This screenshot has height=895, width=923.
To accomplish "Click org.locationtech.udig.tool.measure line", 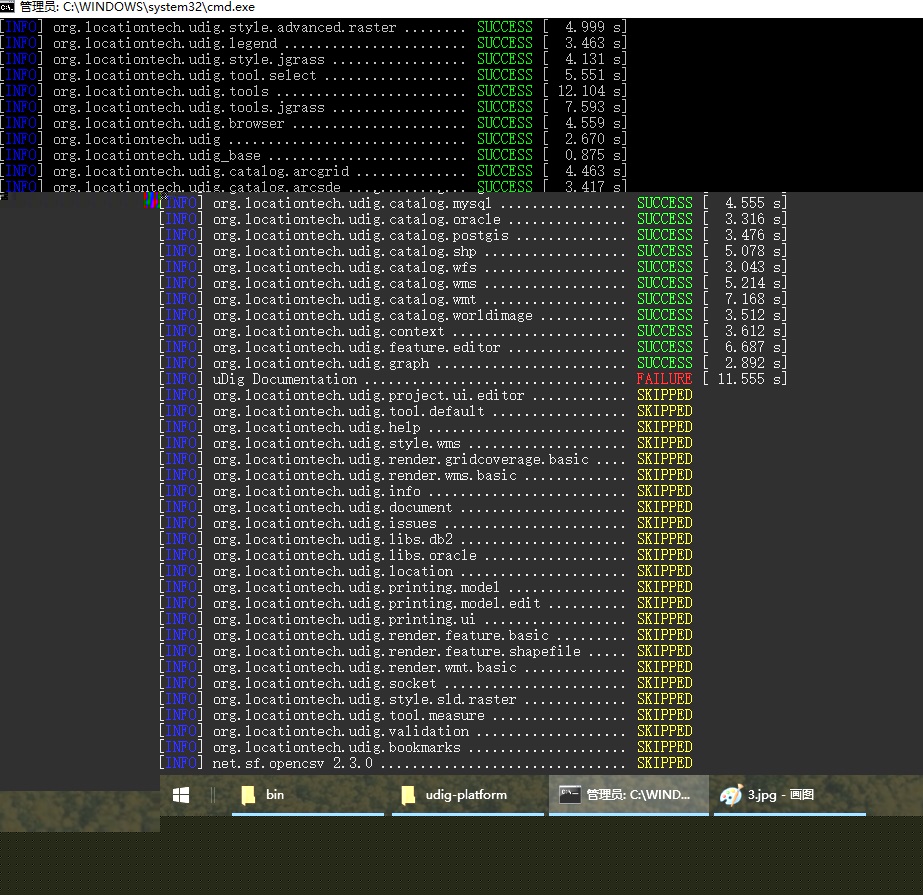I will [x=426, y=714].
